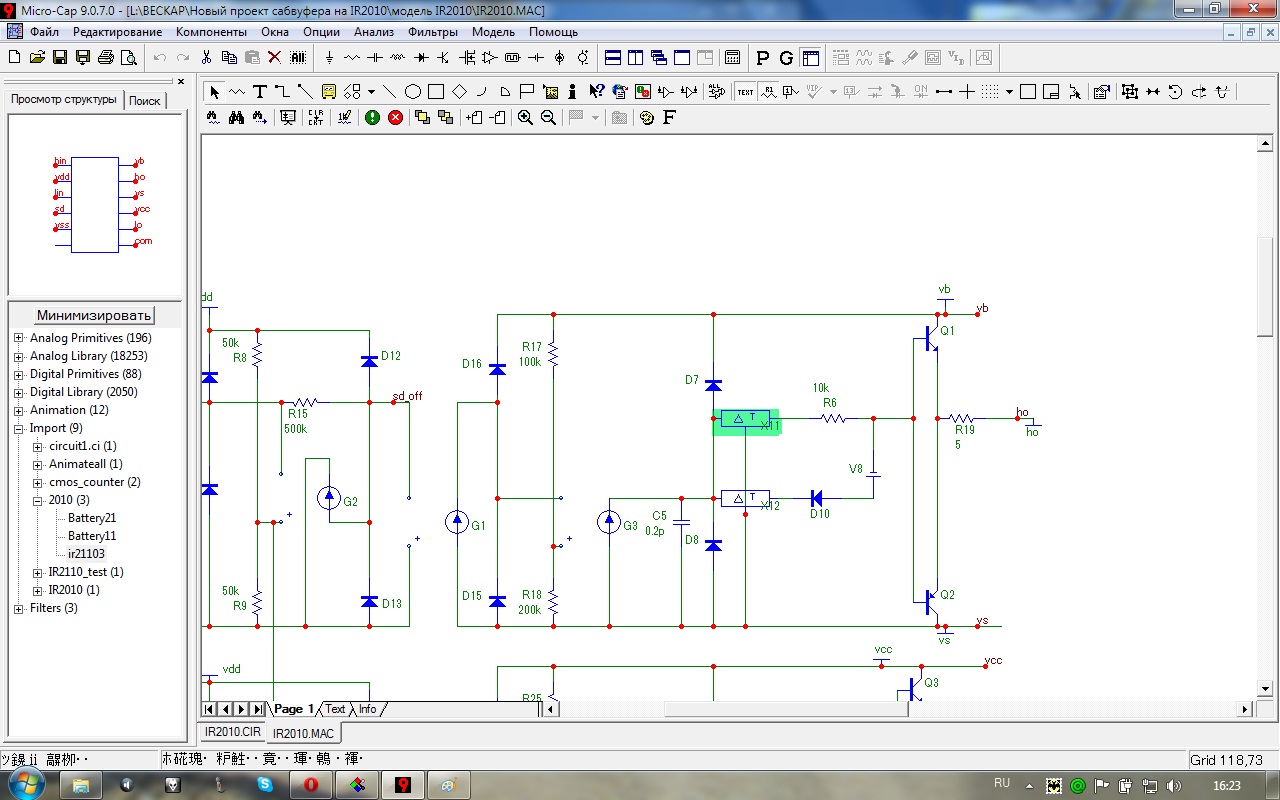Click the horizontal scrollbar thumb
This screenshot has height=800, width=1280.
(x=786, y=709)
